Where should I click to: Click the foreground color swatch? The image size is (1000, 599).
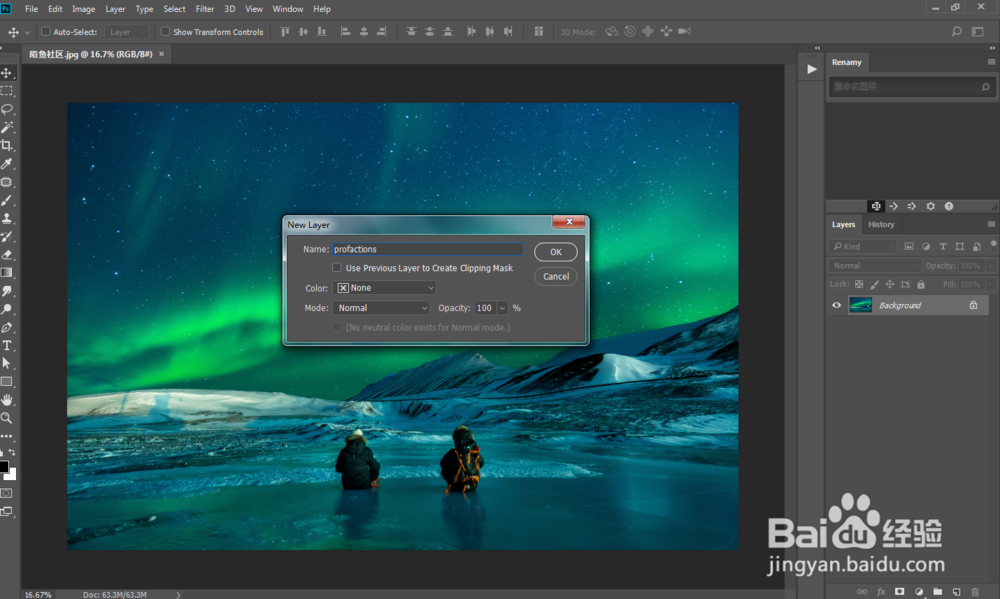[4, 466]
